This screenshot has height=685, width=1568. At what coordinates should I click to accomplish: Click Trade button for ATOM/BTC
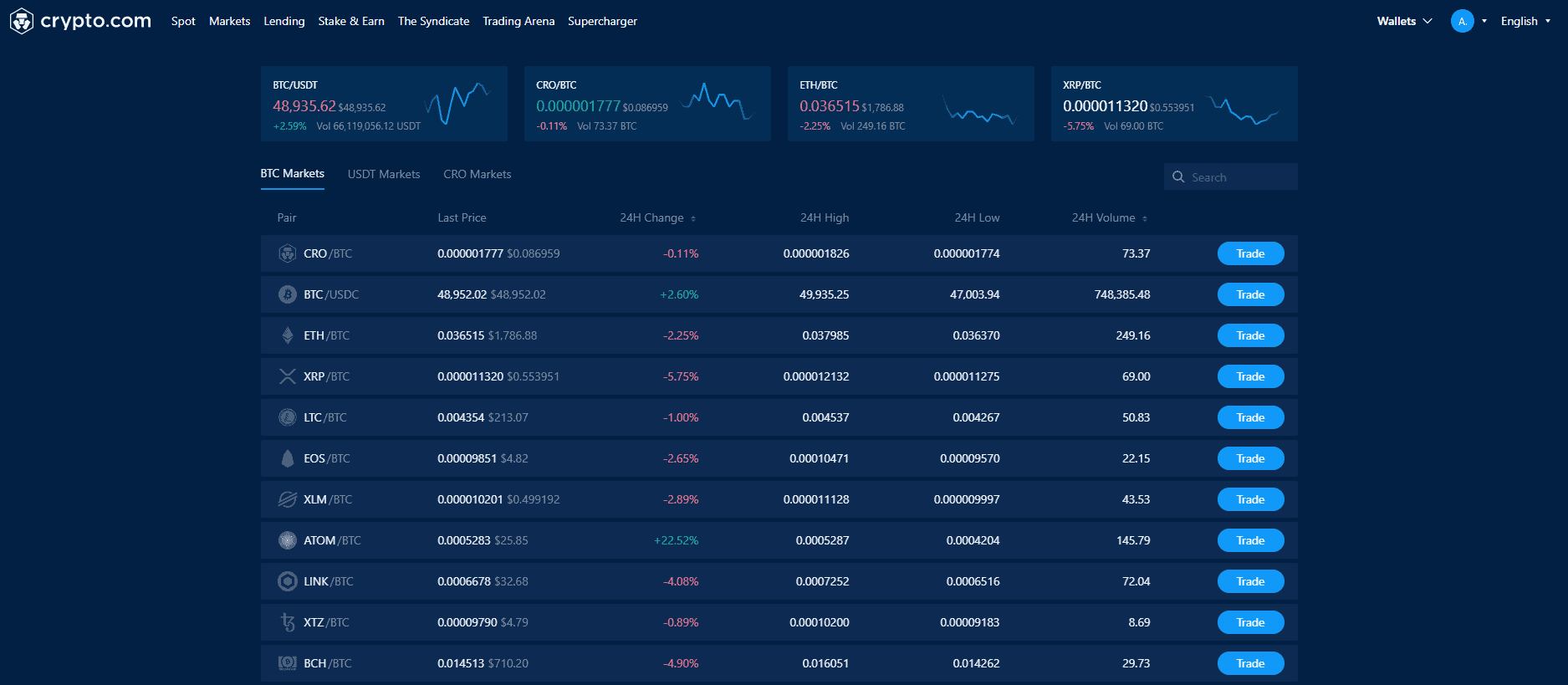[1250, 540]
